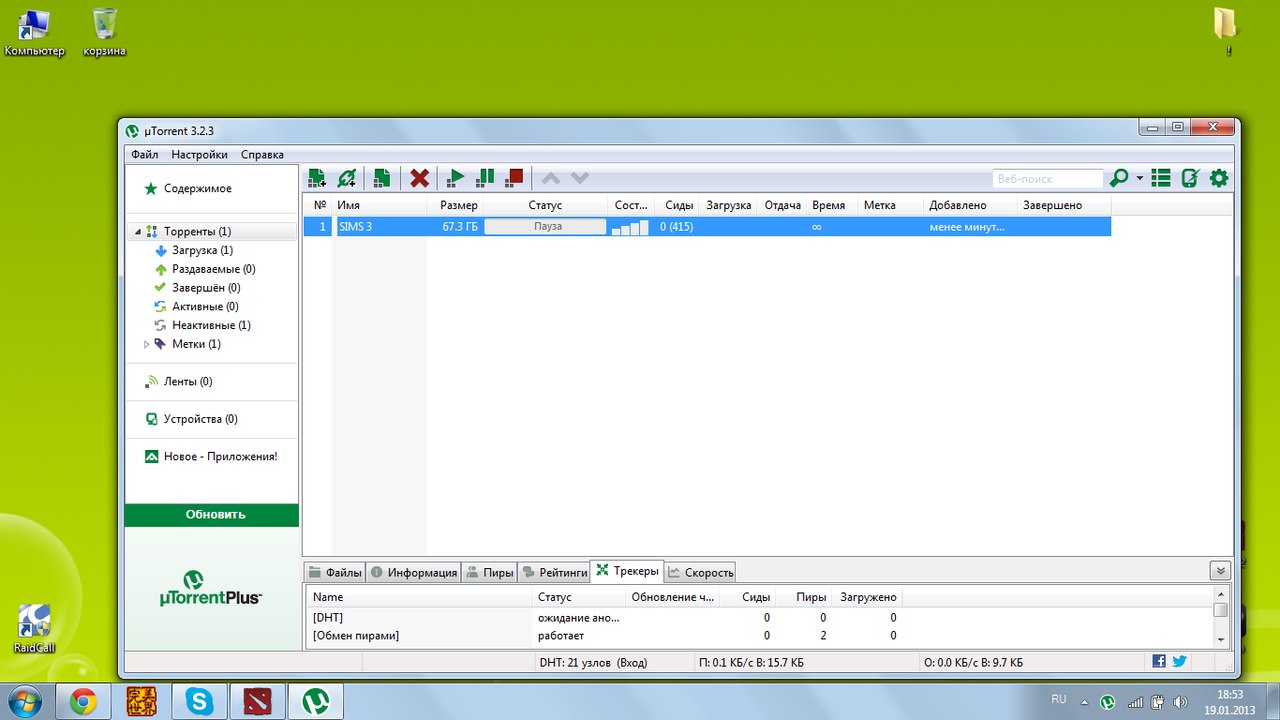Click the µTorrentPlus banner
The height and width of the screenshot is (720, 1280).
tap(212, 587)
